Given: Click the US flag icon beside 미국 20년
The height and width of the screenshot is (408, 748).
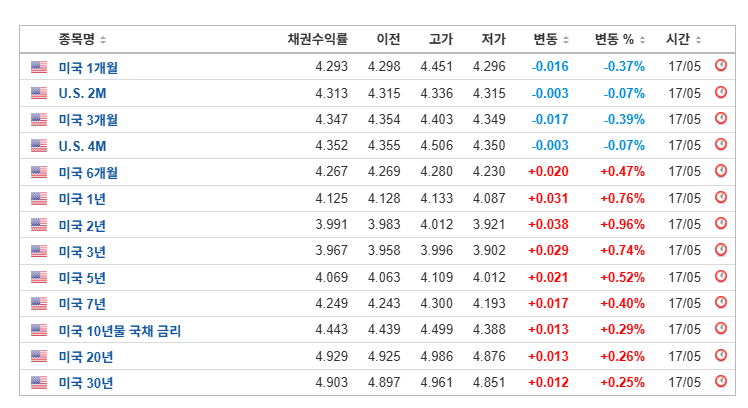Looking at the screenshot, I should point(39,356).
